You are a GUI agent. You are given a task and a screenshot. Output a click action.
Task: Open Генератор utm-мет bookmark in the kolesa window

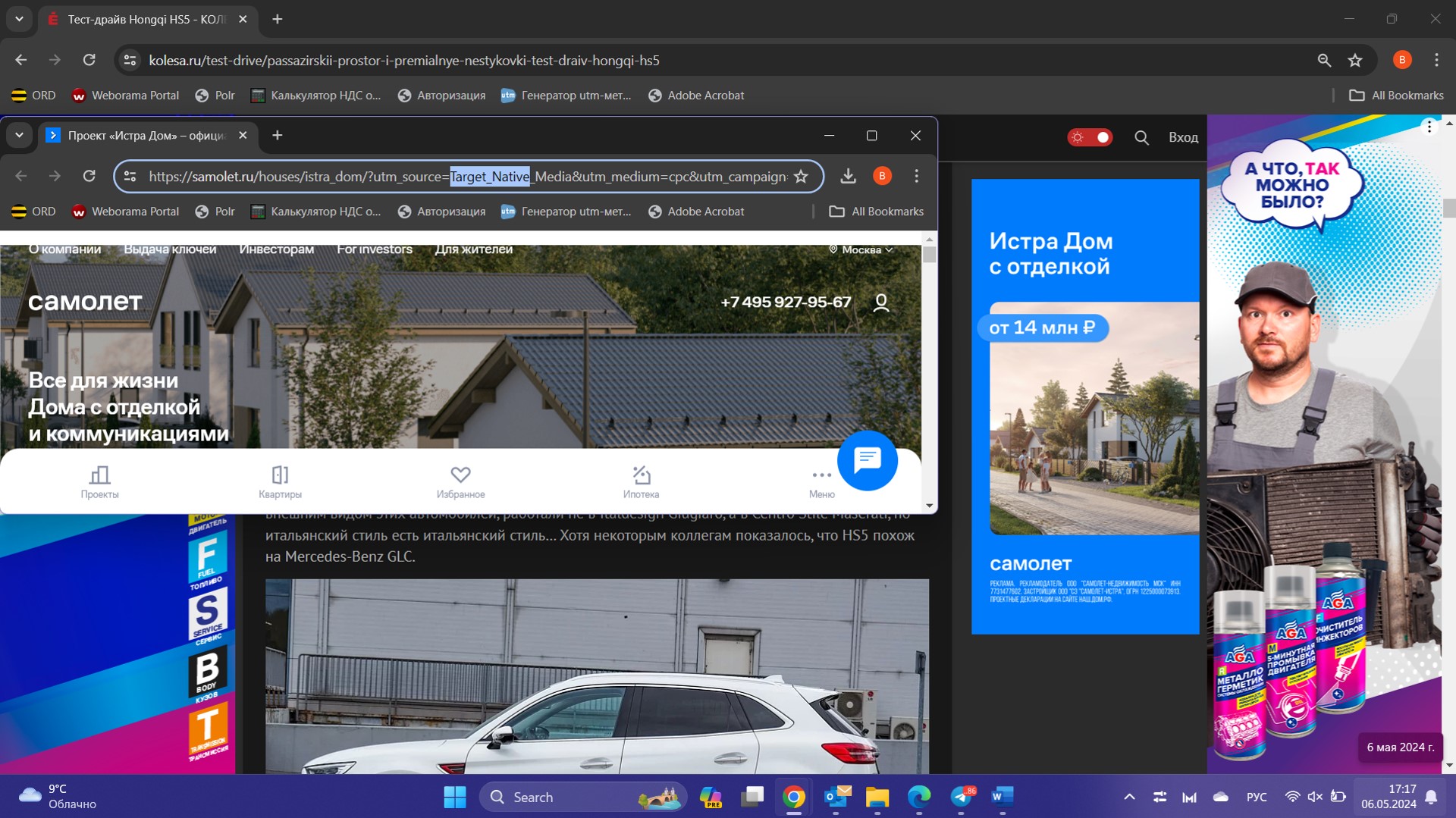[566, 96]
